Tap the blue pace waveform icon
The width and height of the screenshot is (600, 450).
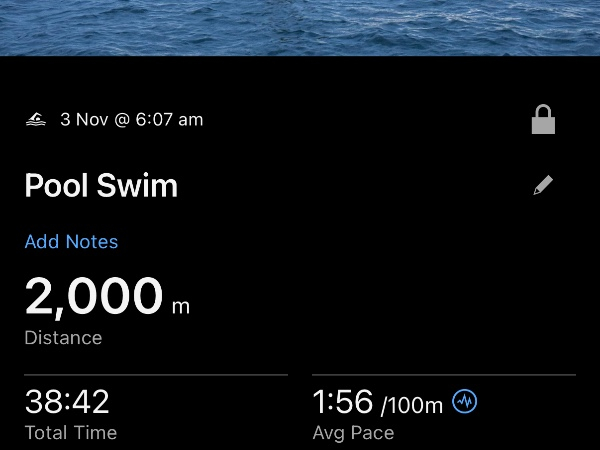point(465,402)
